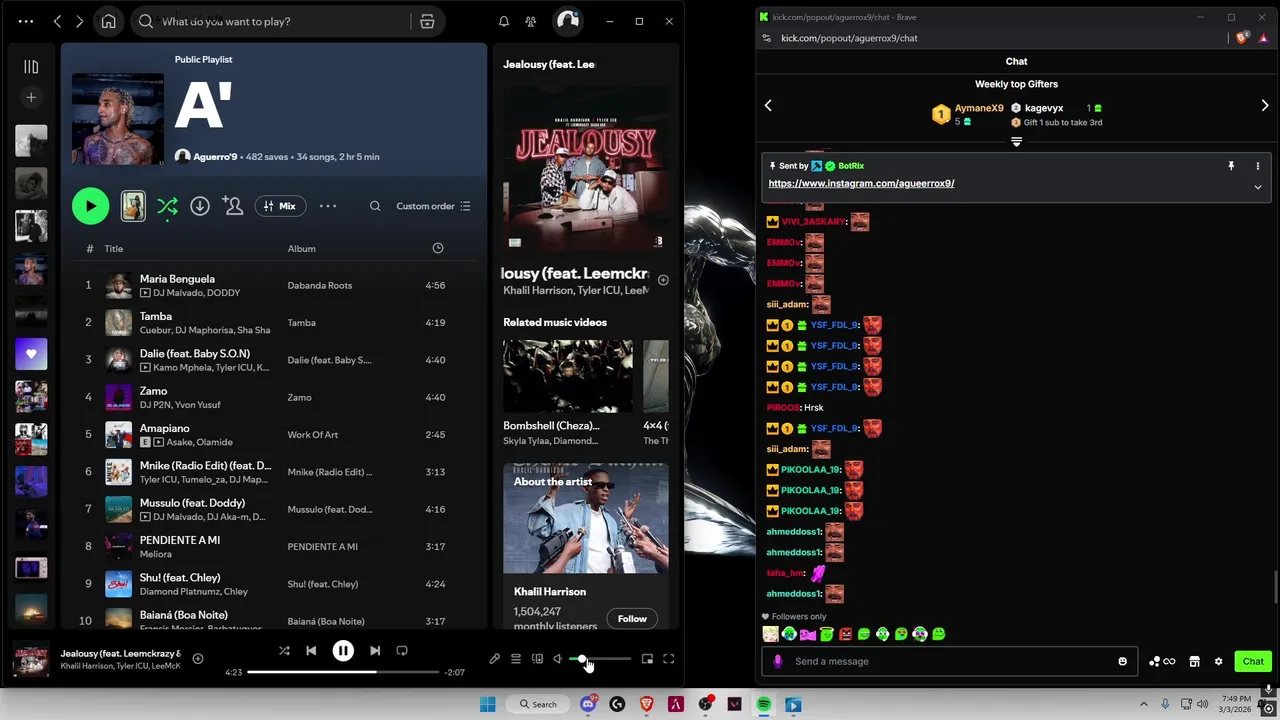Open Spotify notifications bell
This screenshot has width=1280, height=720.
(504, 21)
